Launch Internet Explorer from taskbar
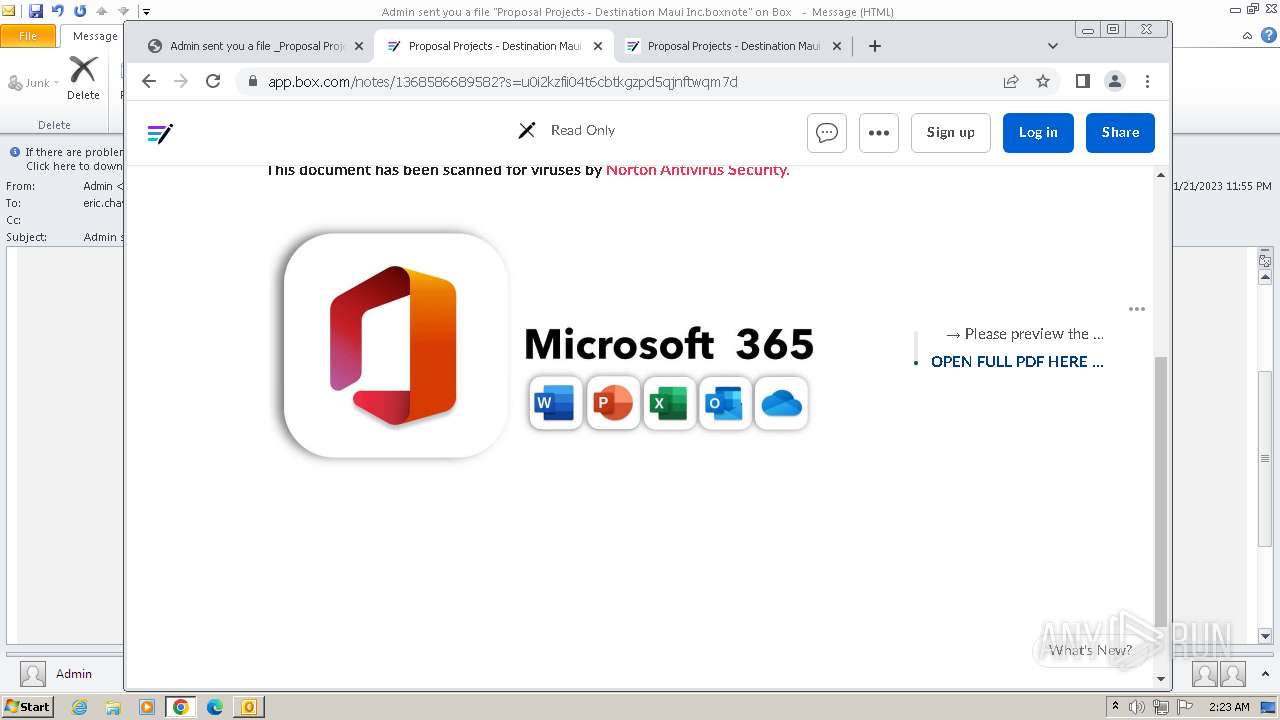Screen dimensions: 1280x720 [79, 707]
